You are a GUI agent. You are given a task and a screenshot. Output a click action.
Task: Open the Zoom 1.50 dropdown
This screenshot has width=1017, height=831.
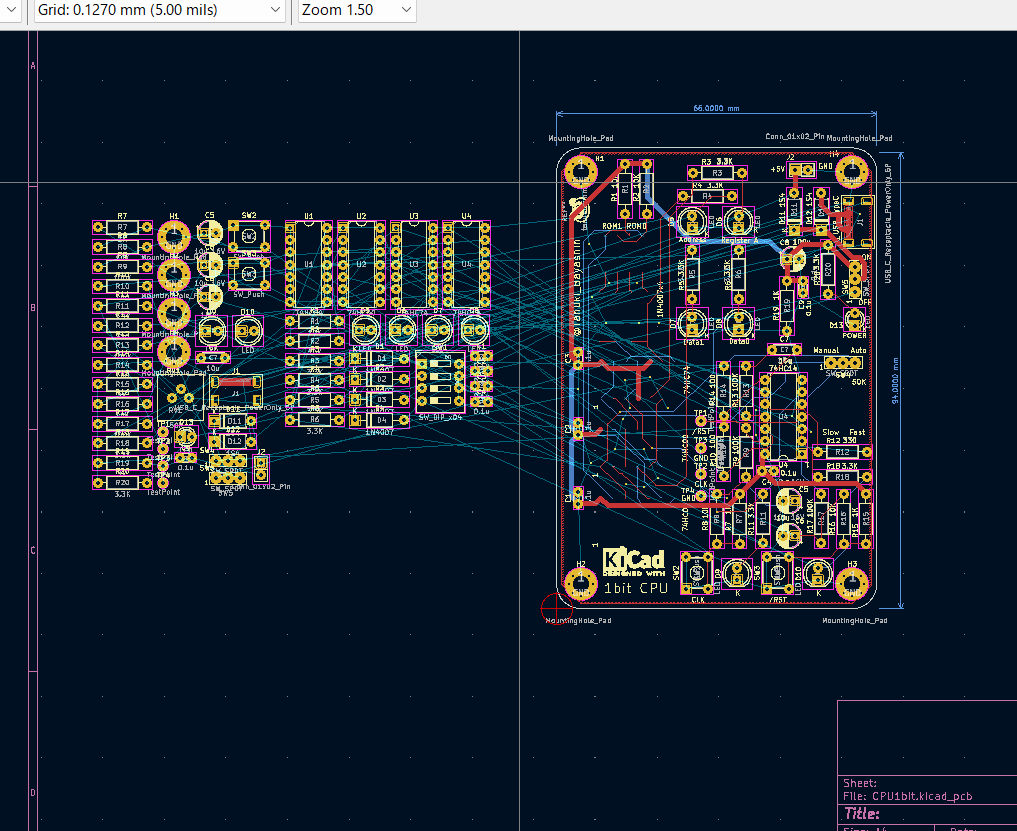pos(356,10)
